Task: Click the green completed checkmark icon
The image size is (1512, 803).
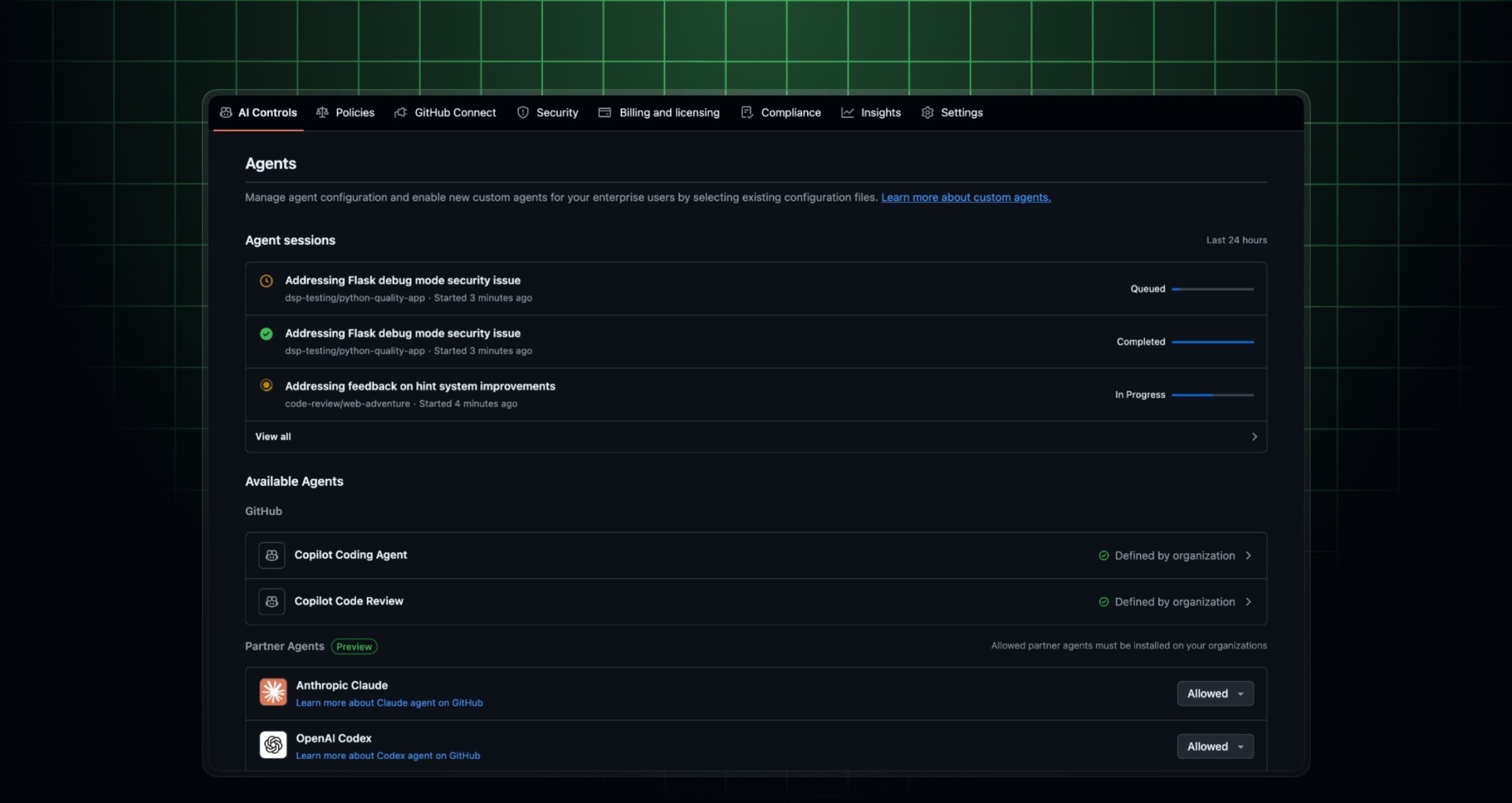Action: coord(267,334)
